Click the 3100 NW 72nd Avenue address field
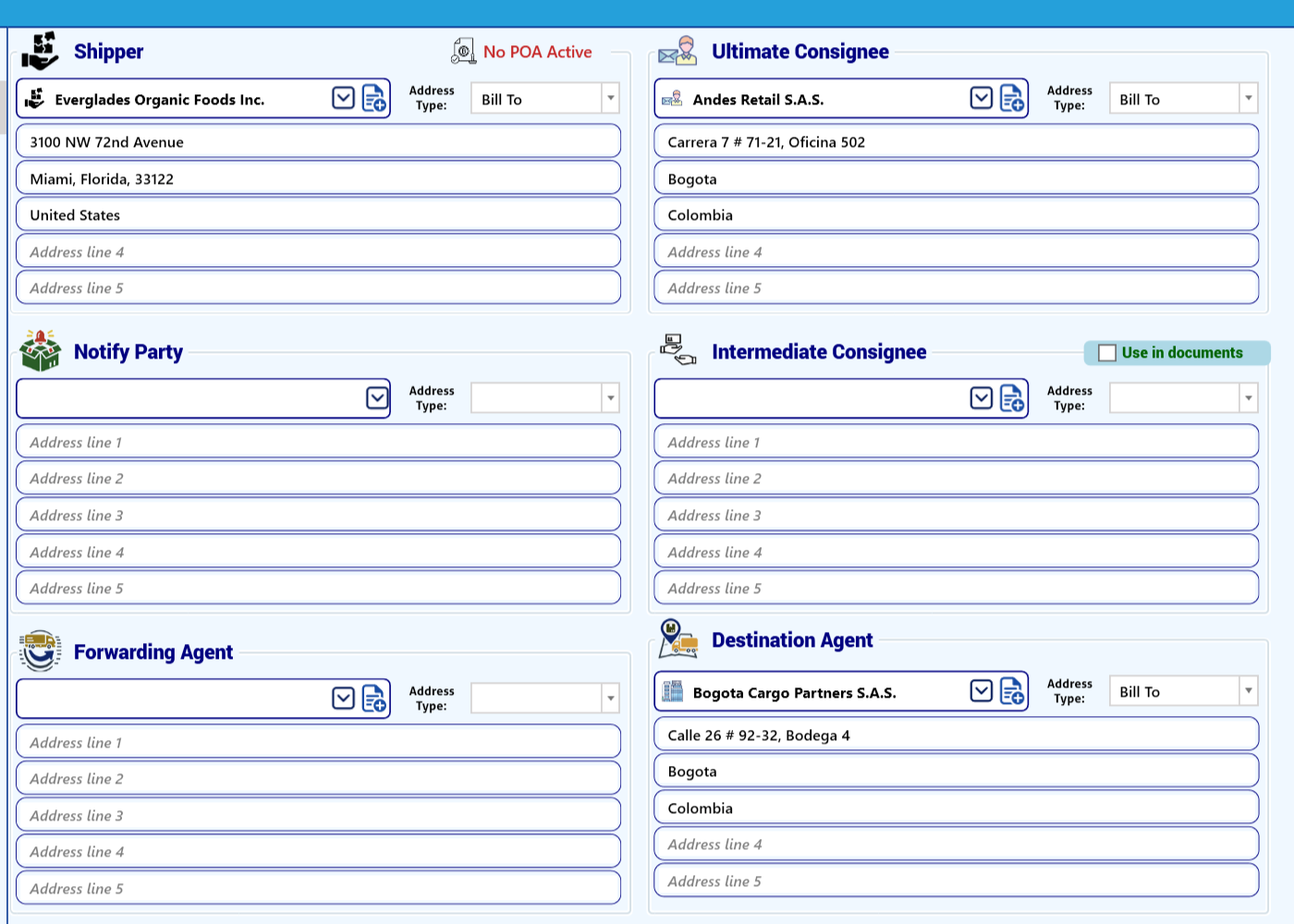Image resolution: width=1294 pixels, height=924 pixels. coord(318,141)
